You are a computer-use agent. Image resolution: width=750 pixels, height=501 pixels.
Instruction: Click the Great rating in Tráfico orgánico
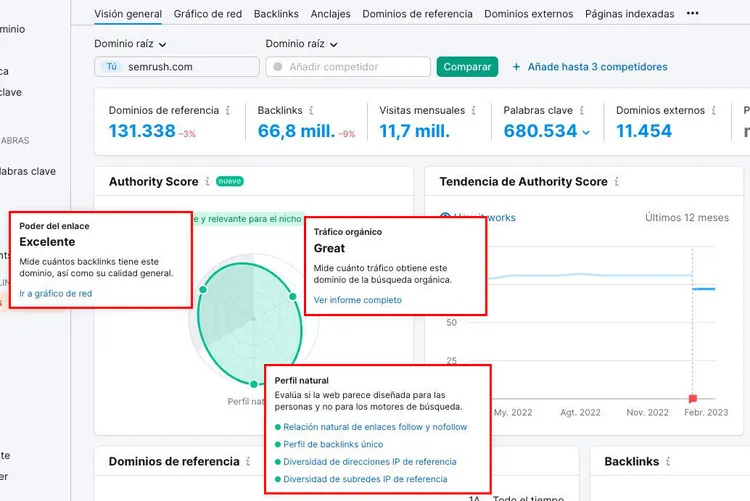329,248
